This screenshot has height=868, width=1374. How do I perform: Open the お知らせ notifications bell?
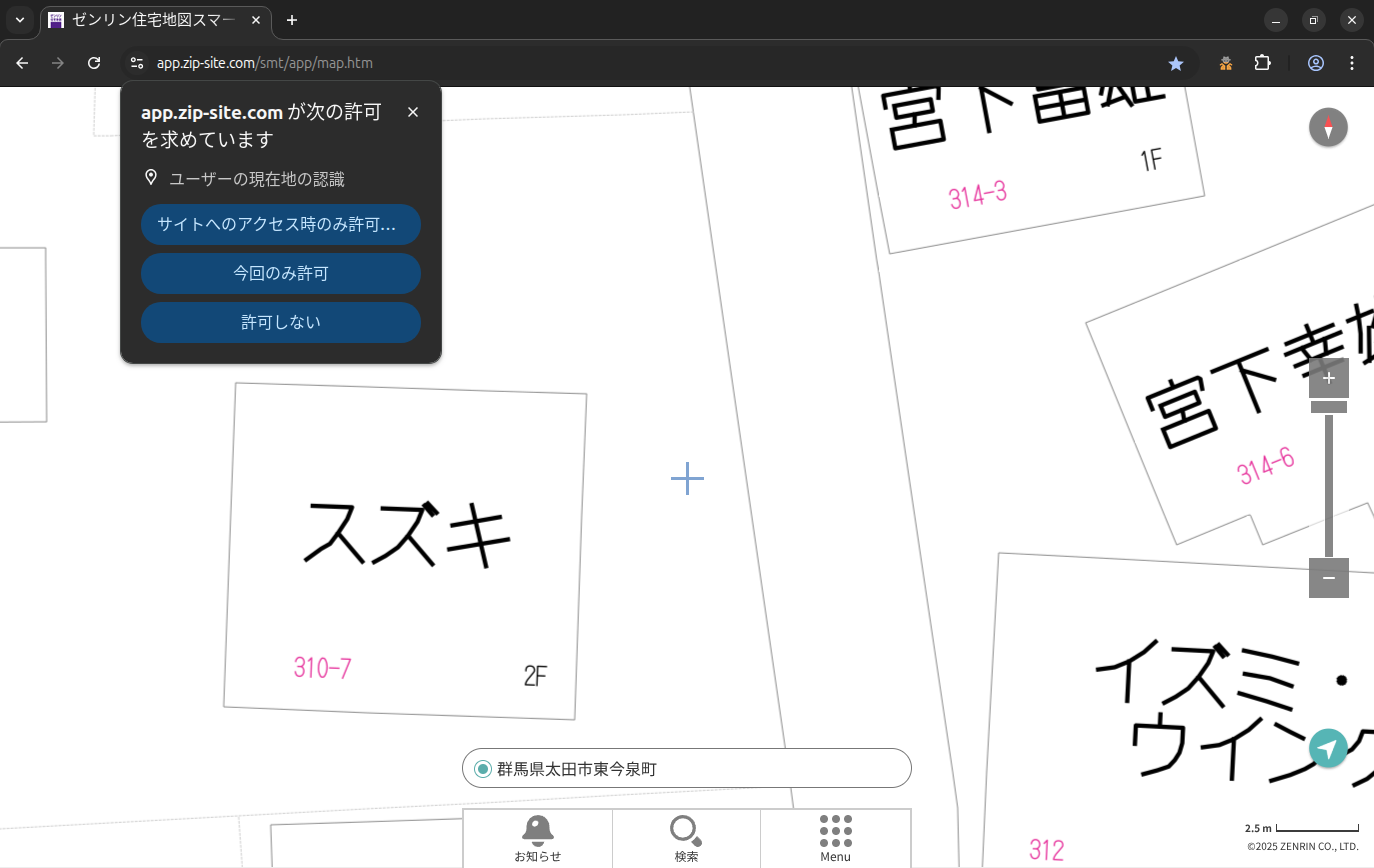point(538,838)
